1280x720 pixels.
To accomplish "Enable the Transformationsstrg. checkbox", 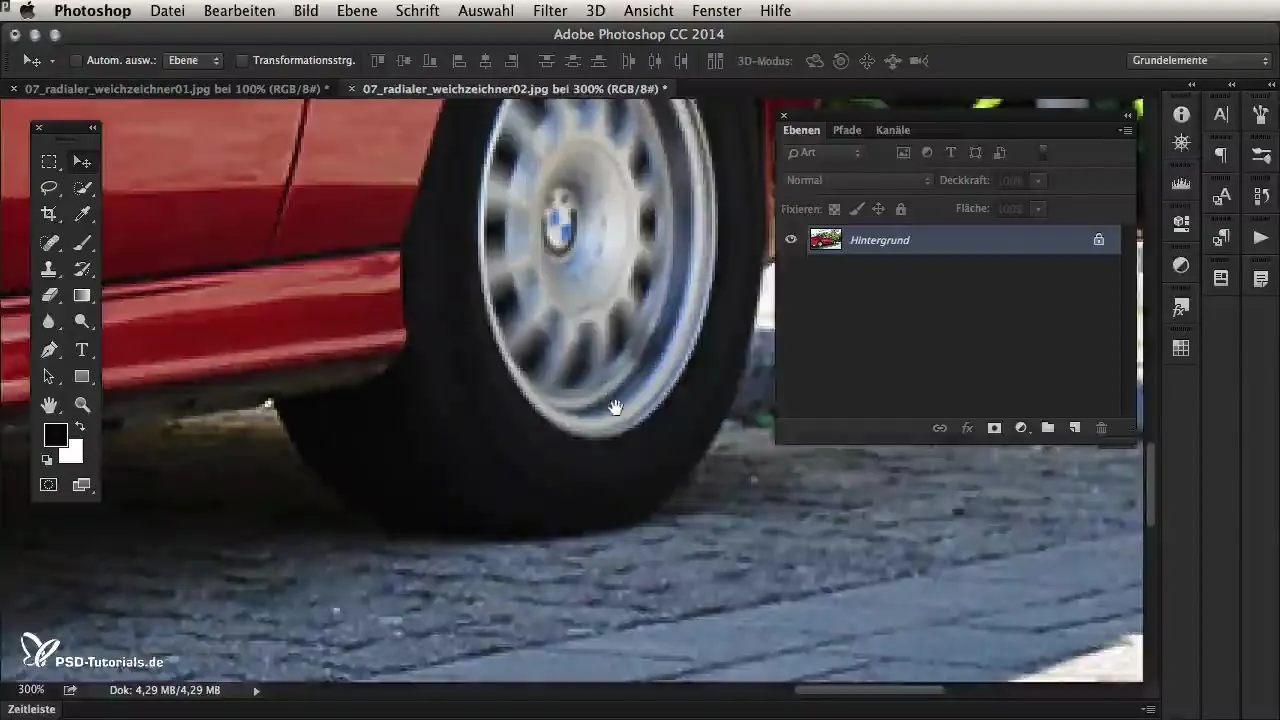I will [242, 61].
